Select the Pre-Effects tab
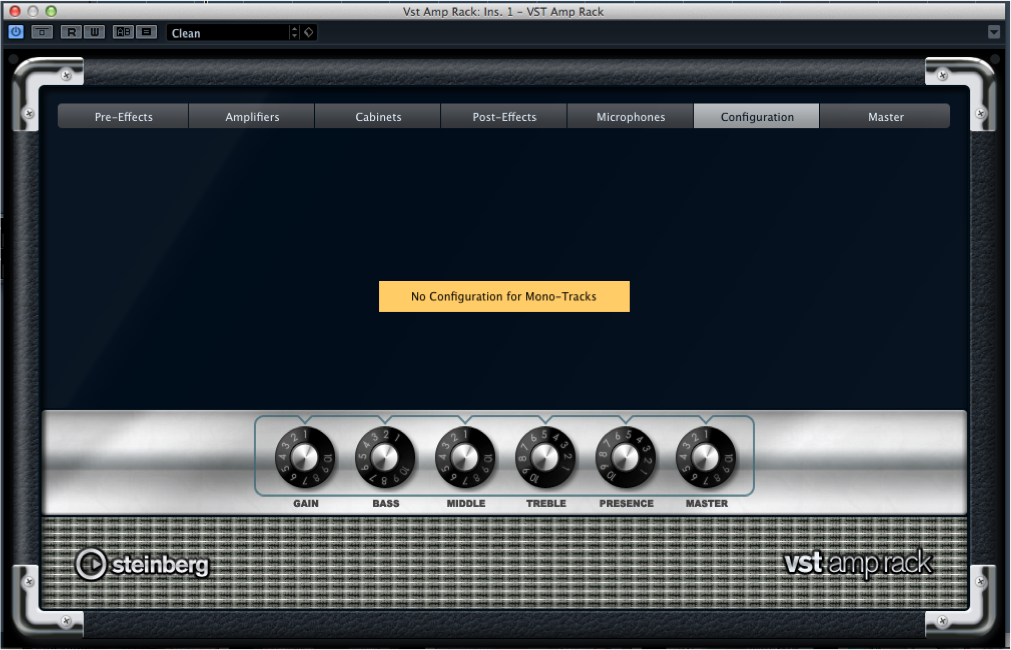Screen dimensions: 1011x650 pyautogui.click(x=122, y=116)
